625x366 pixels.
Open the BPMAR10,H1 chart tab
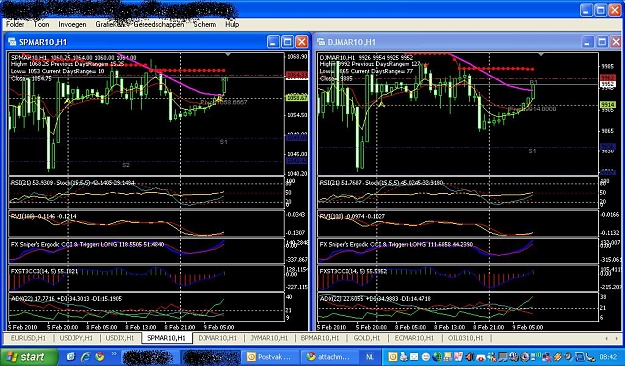[x=320, y=338]
